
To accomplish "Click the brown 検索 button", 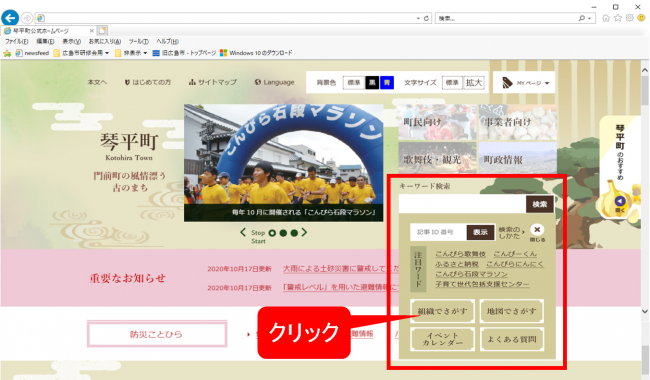I will (x=540, y=204).
